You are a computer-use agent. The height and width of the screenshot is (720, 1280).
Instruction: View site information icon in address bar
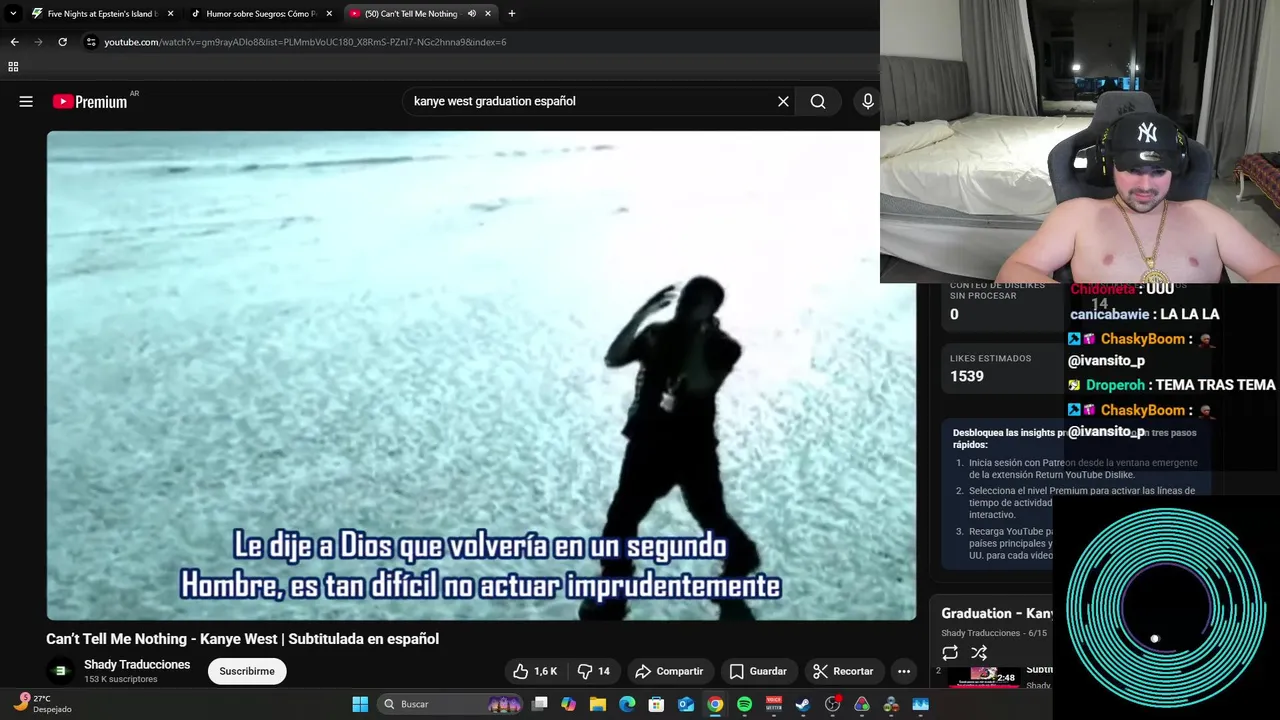[91, 42]
